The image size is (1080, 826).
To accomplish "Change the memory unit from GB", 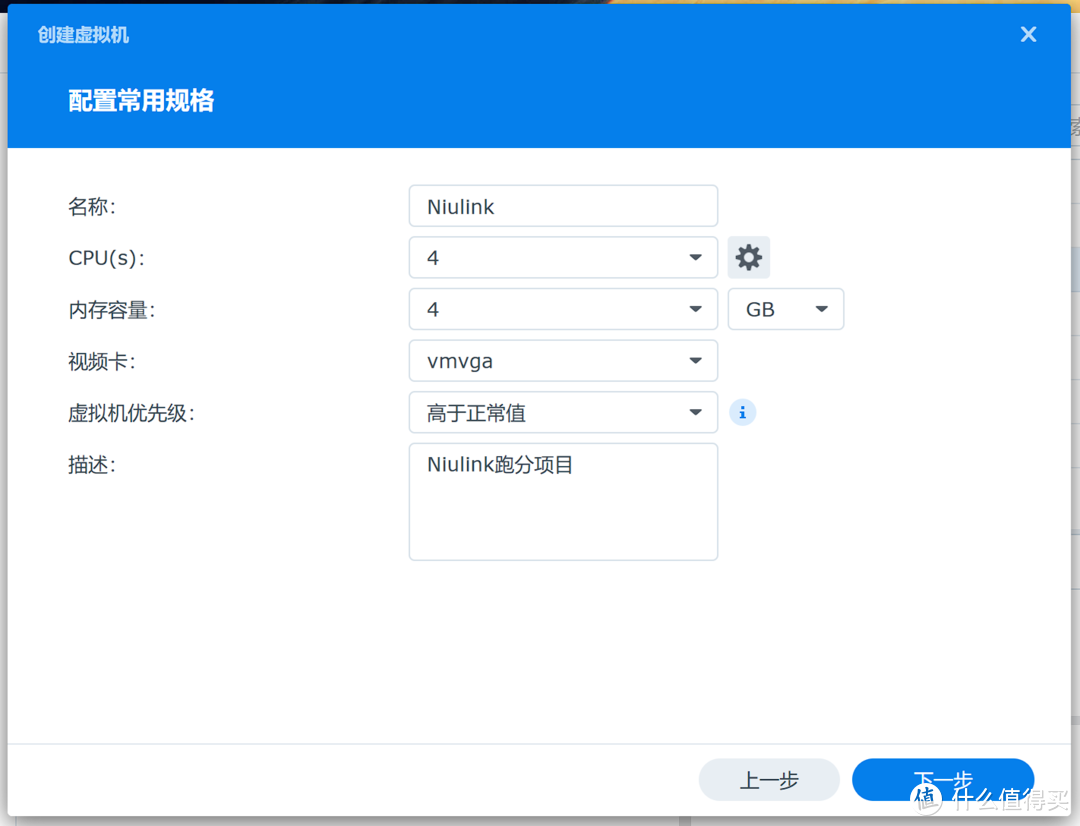I will coord(786,309).
